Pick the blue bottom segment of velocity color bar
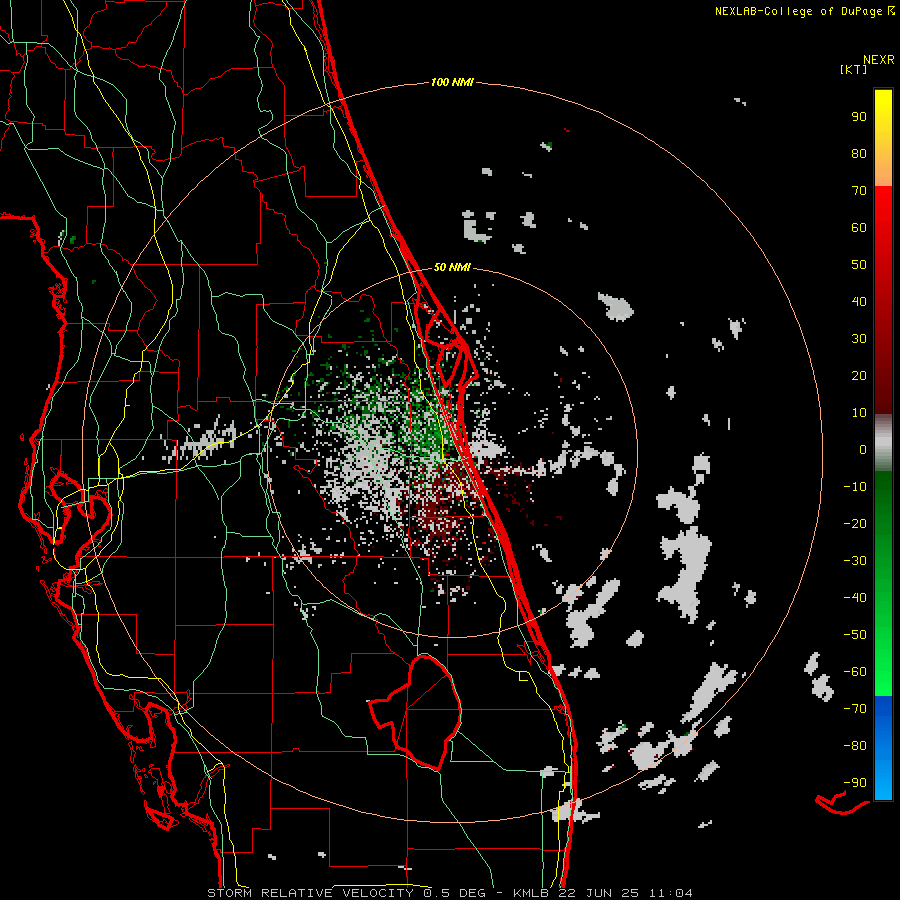This screenshot has width=900, height=900. (x=883, y=748)
